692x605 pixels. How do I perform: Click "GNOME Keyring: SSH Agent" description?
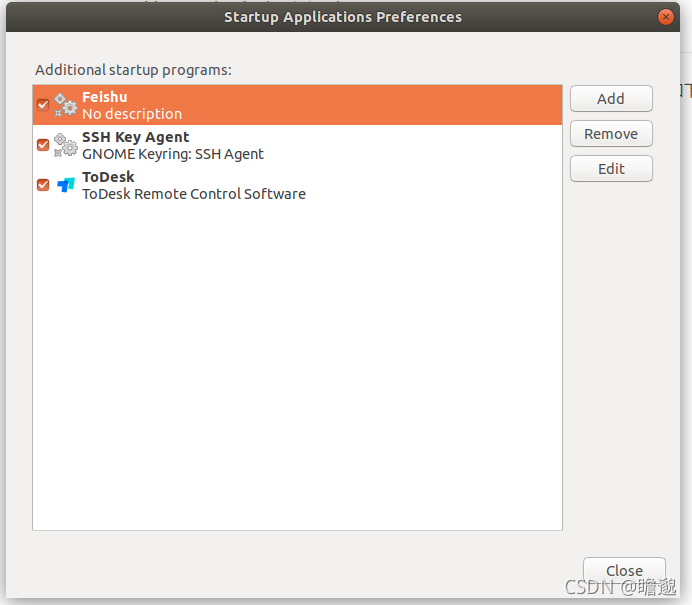173,154
